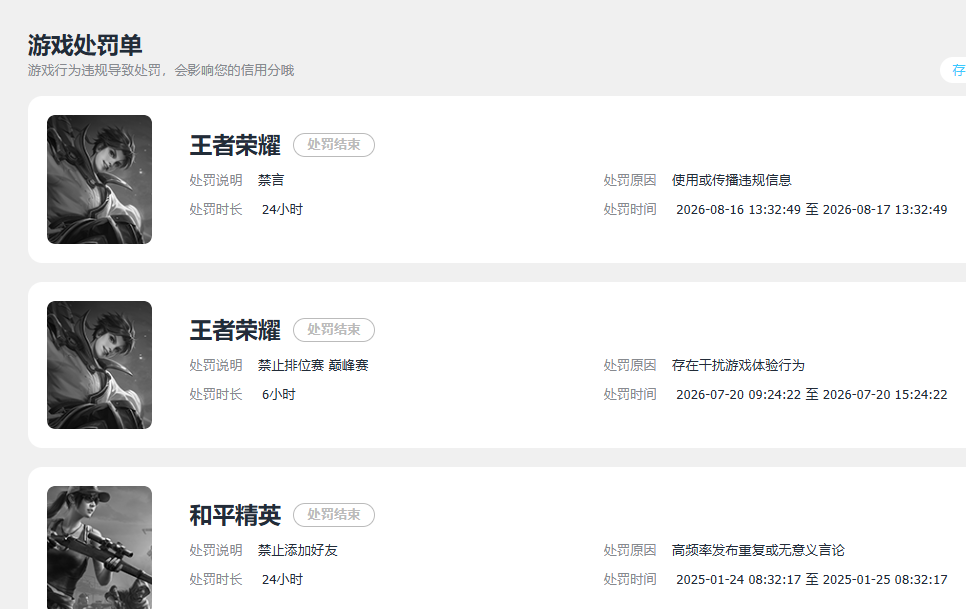Click 处罚时间 label on the 和平精英 card
The height and width of the screenshot is (609, 966).
630,579
